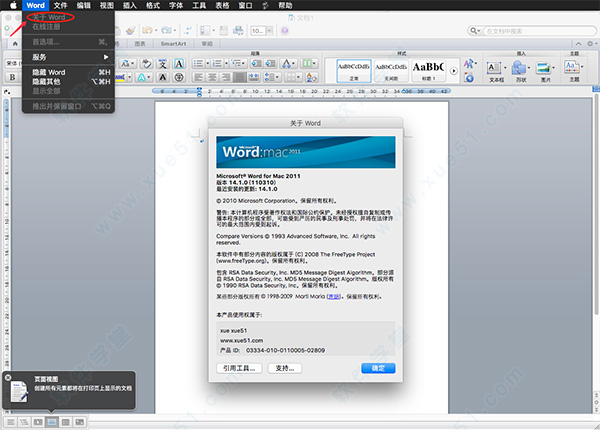
Task: Collapse the ribbon with chevron
Action: tap(579, 44)
